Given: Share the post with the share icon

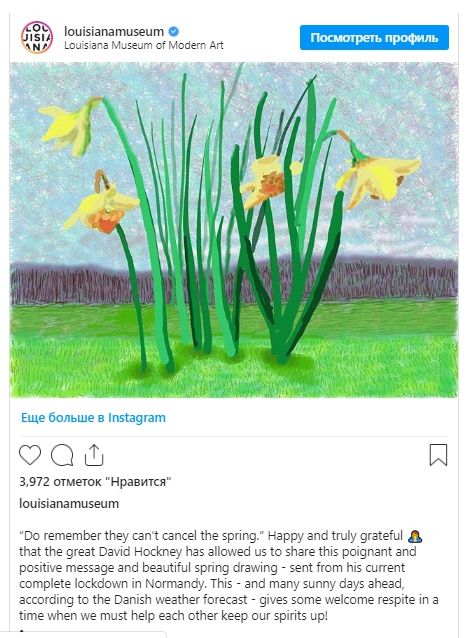Looking at the screenshot, I should 94,455.
